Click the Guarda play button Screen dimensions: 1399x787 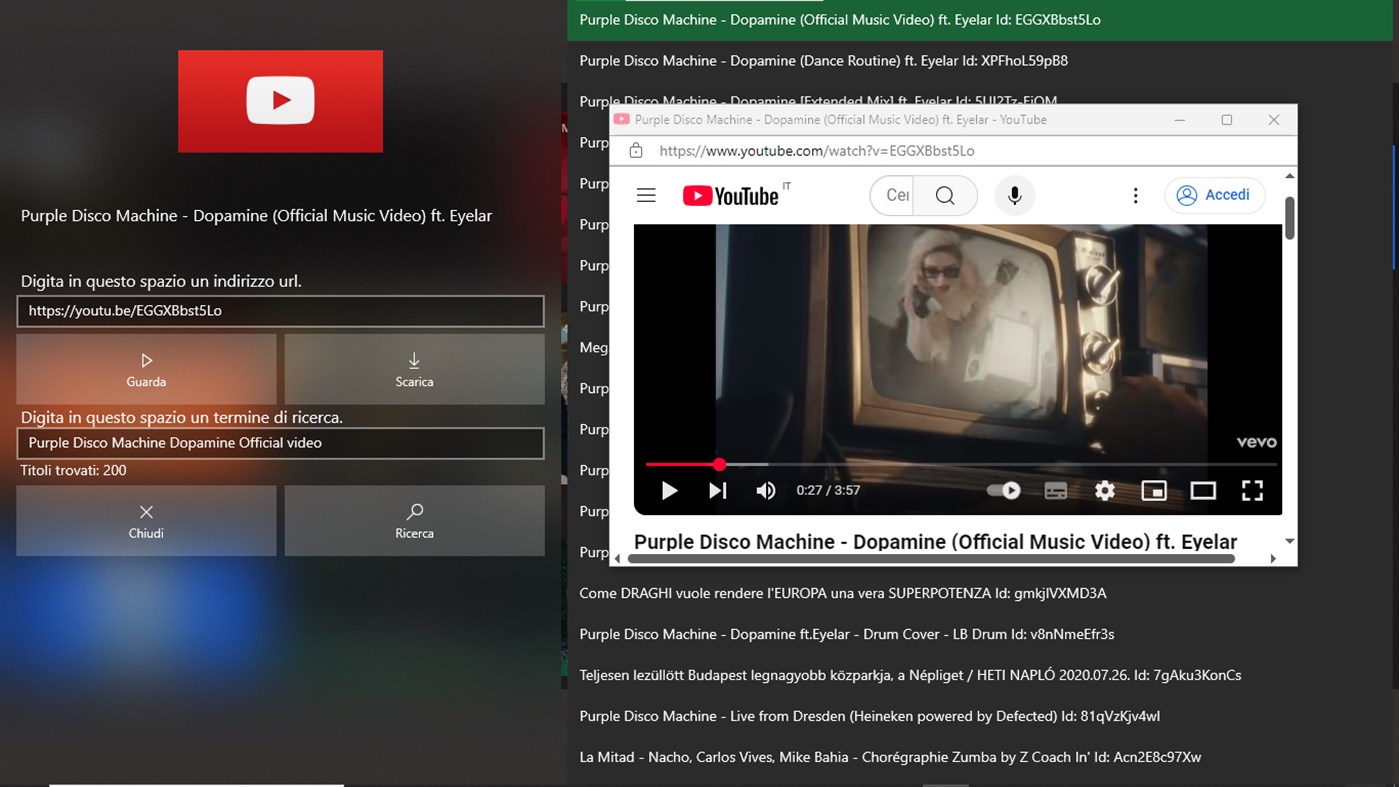[146, 369]
